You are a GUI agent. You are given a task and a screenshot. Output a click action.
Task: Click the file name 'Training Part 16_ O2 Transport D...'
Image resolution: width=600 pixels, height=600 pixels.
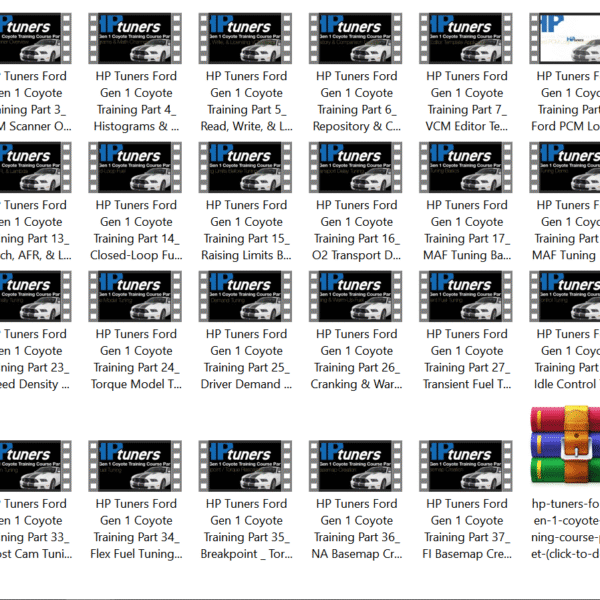pyautogui.click(x=357, y=247)
